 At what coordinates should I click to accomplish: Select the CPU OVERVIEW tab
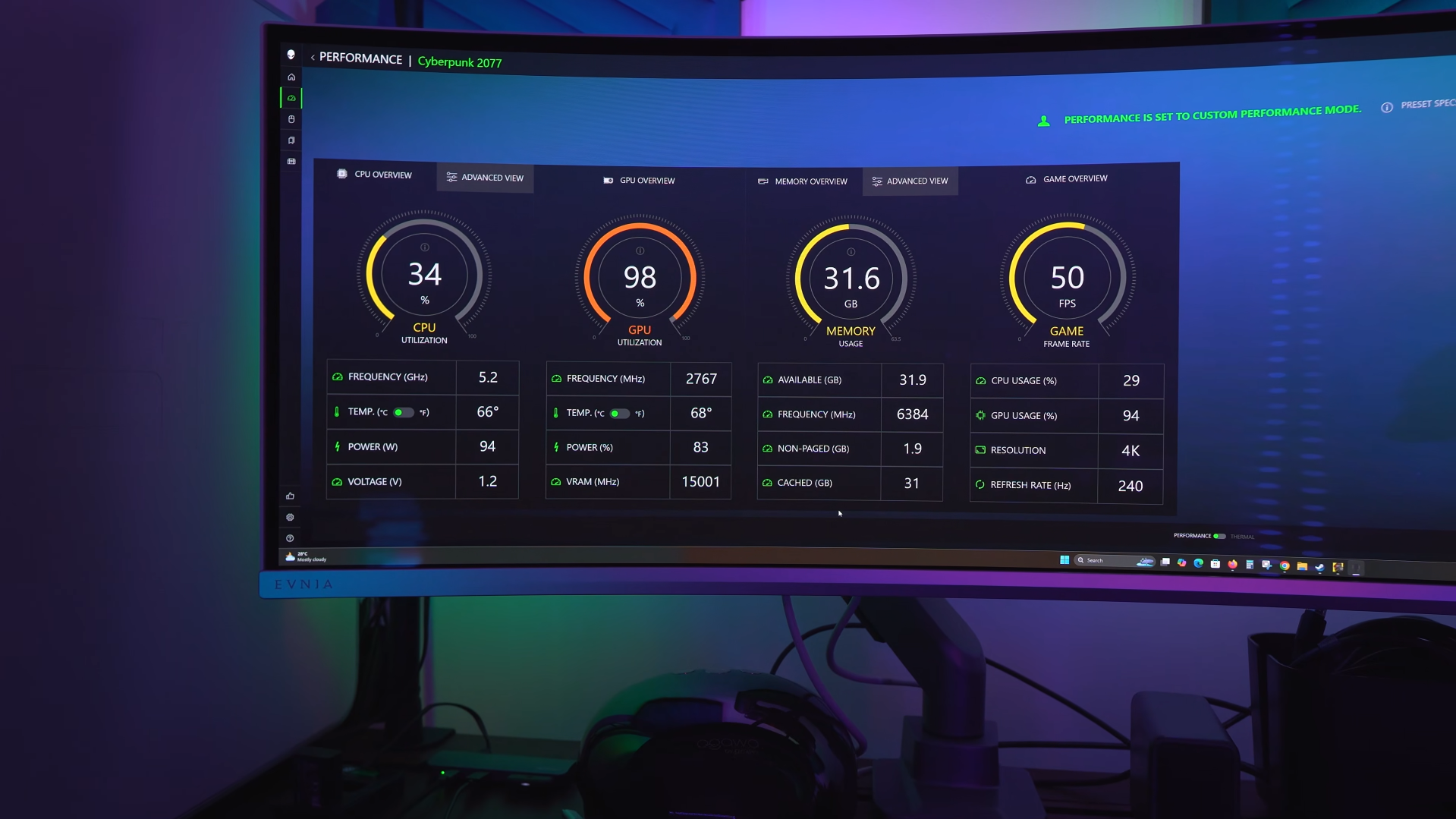(x=375, y=175)
